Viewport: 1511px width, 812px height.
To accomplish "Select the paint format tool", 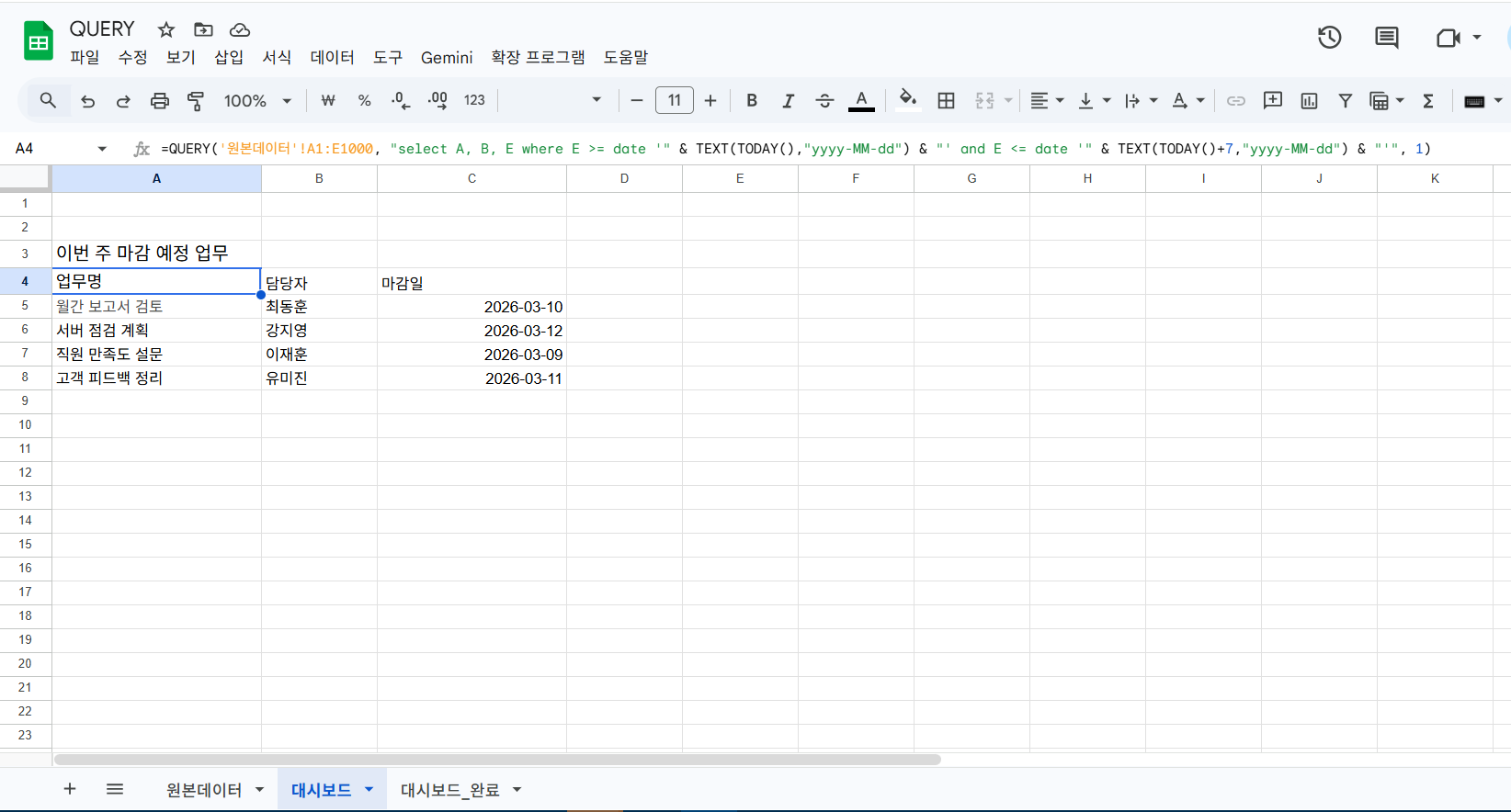I will [196, 101].
